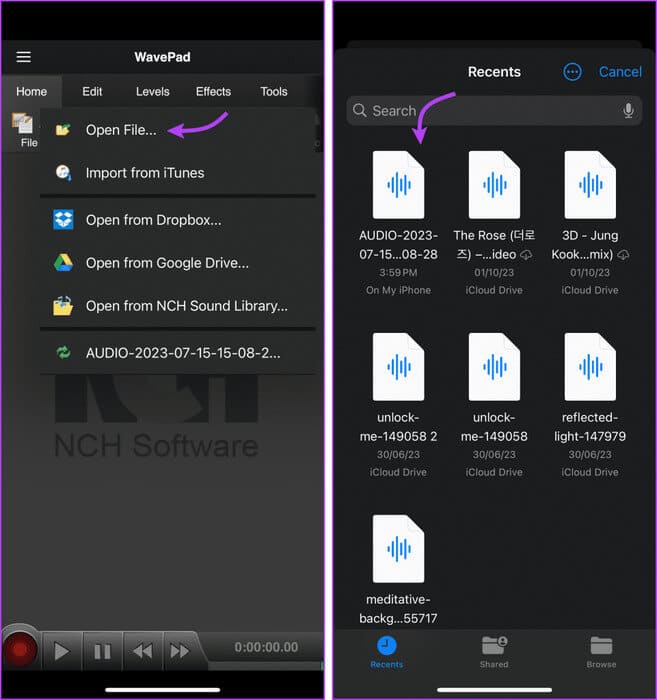Switch to the Shared bottom tab
This screenshot has width=657, height=700.
494,652
